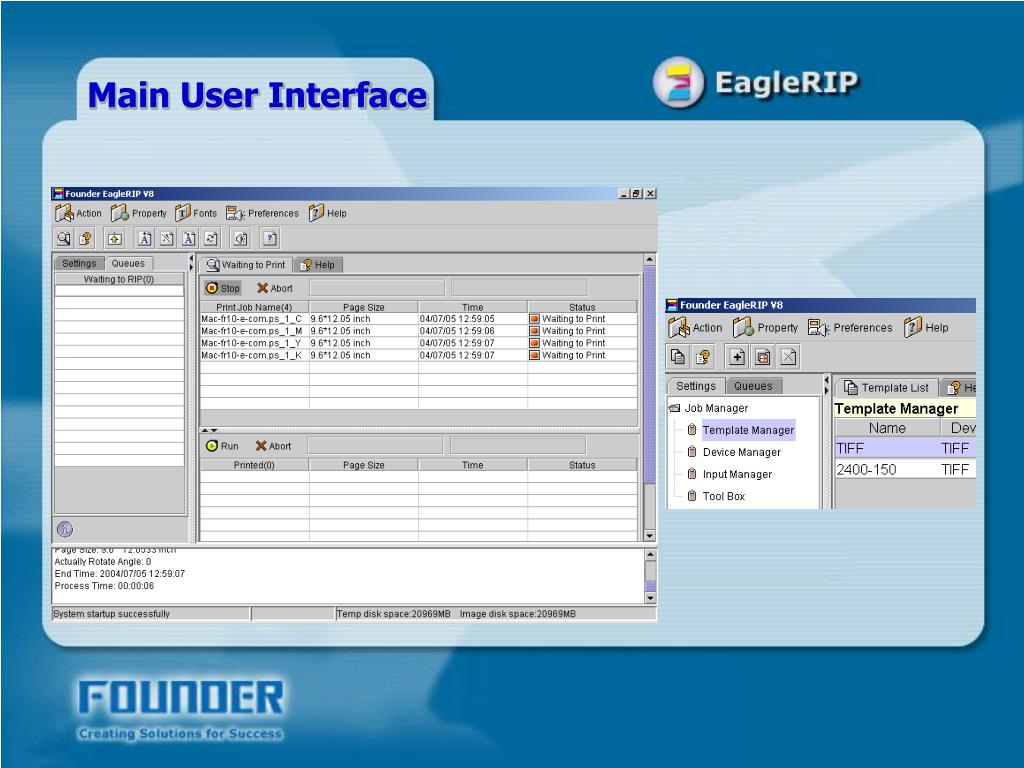
Task: Click the Temp disk space status bar entry
Action: pyautogui.click(x=393, y=614)
